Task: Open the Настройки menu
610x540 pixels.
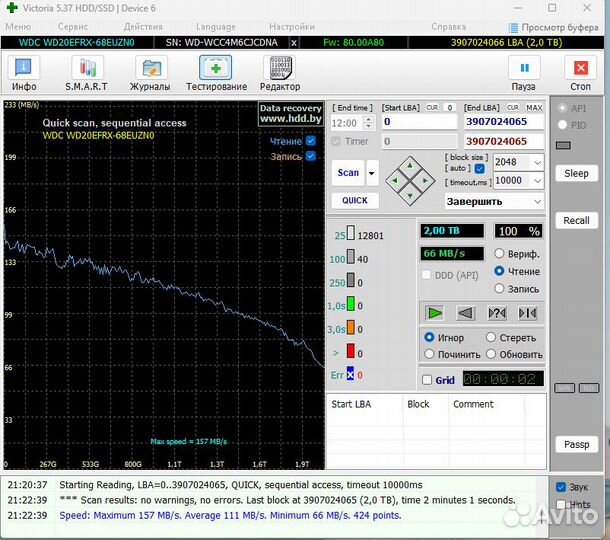Action: coord(291,27)
